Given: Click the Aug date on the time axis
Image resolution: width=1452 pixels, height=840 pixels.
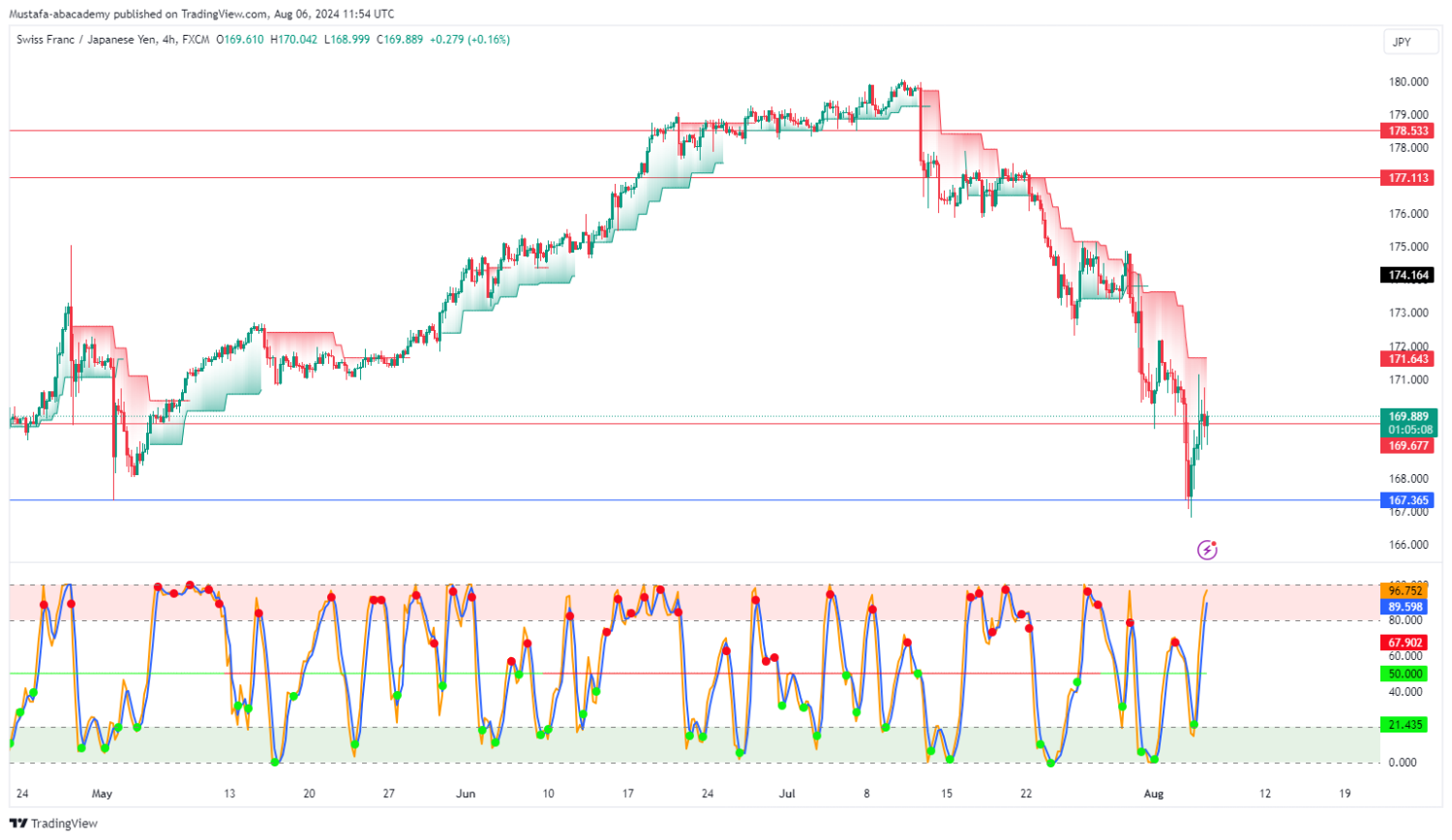Looking at the screenshot, I should 1153,794.
